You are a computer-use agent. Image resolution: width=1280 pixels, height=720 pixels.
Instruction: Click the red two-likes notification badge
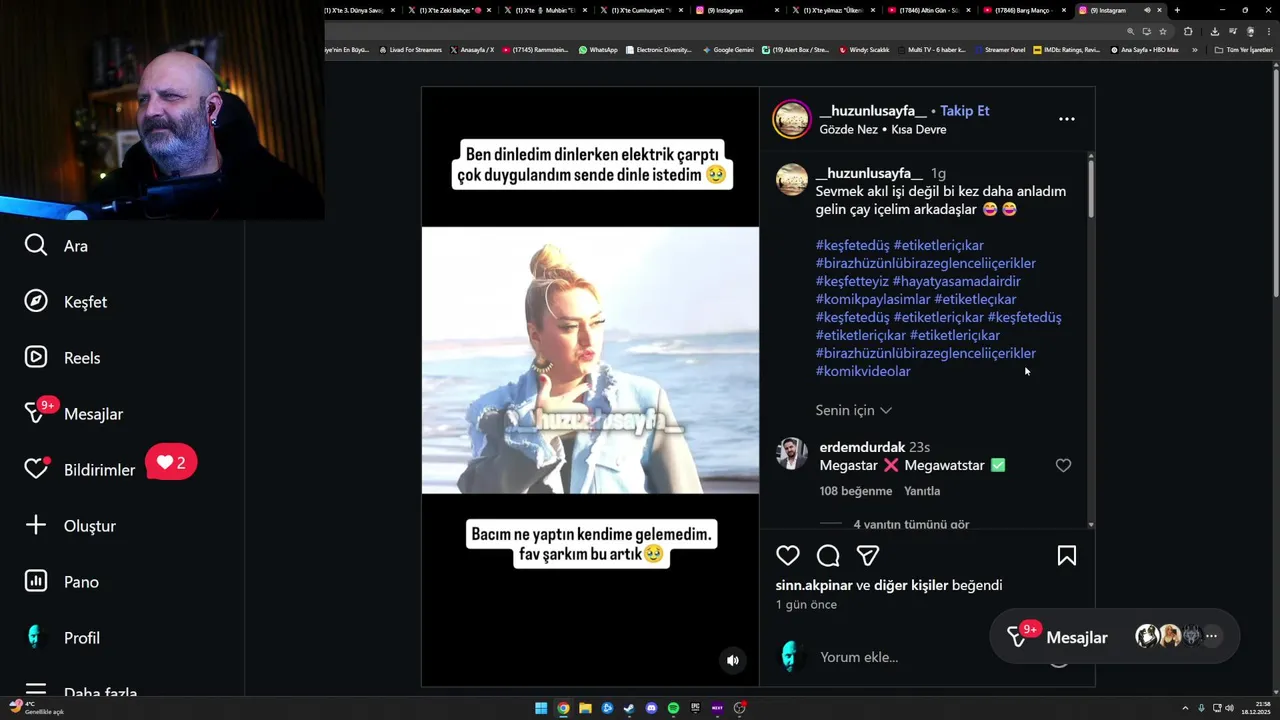[171, 463]
